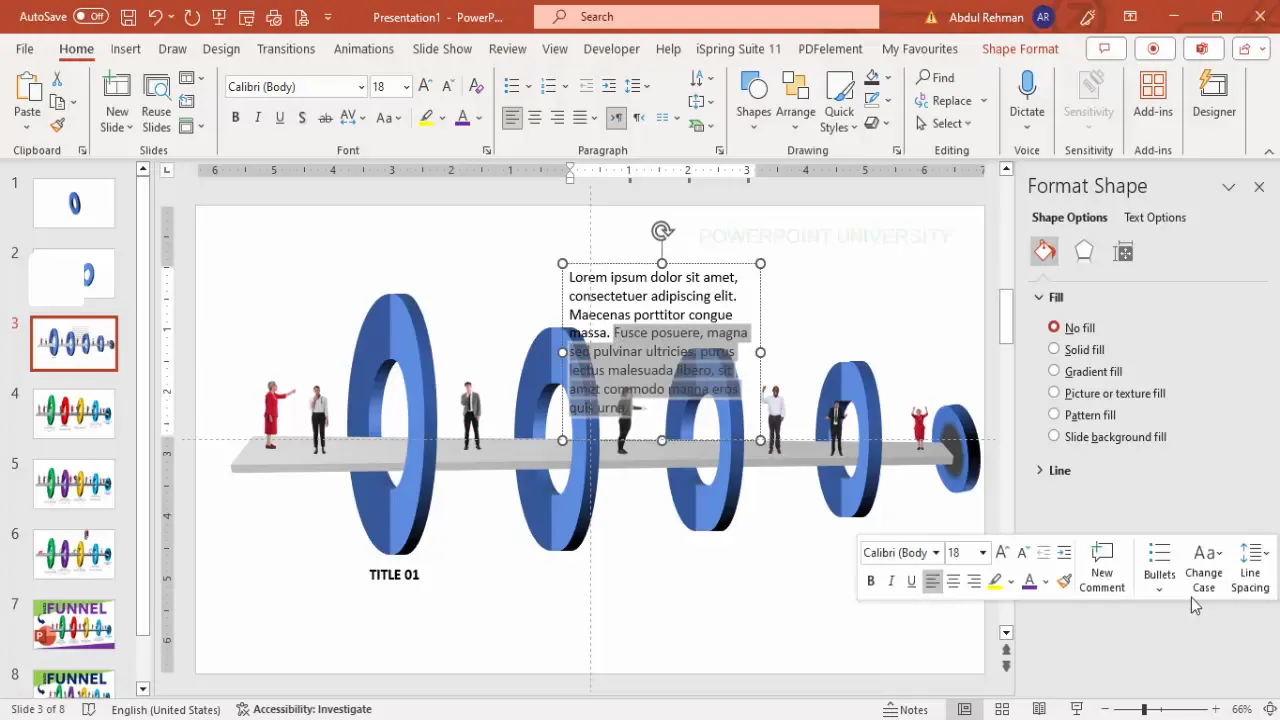Open the Select dropdown in Editing group
The image size is (1280, 720).
pyautogui.click(x=943, y=124)
